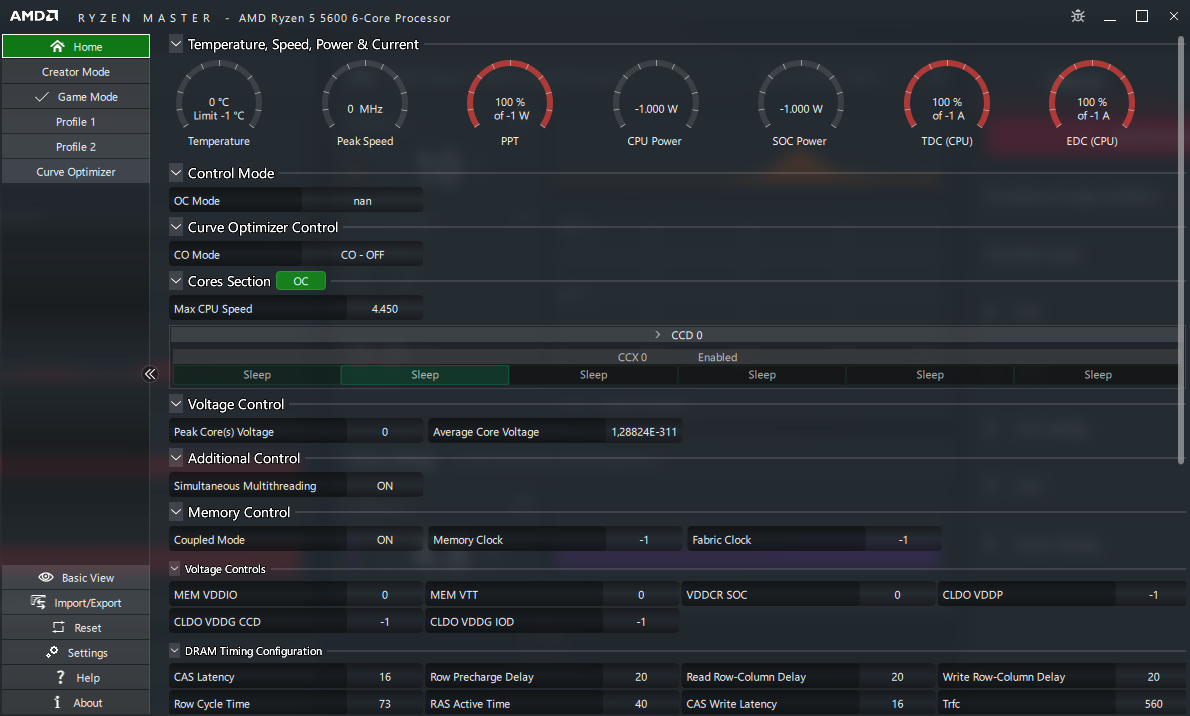Open the Home tab

coord(76,46)
